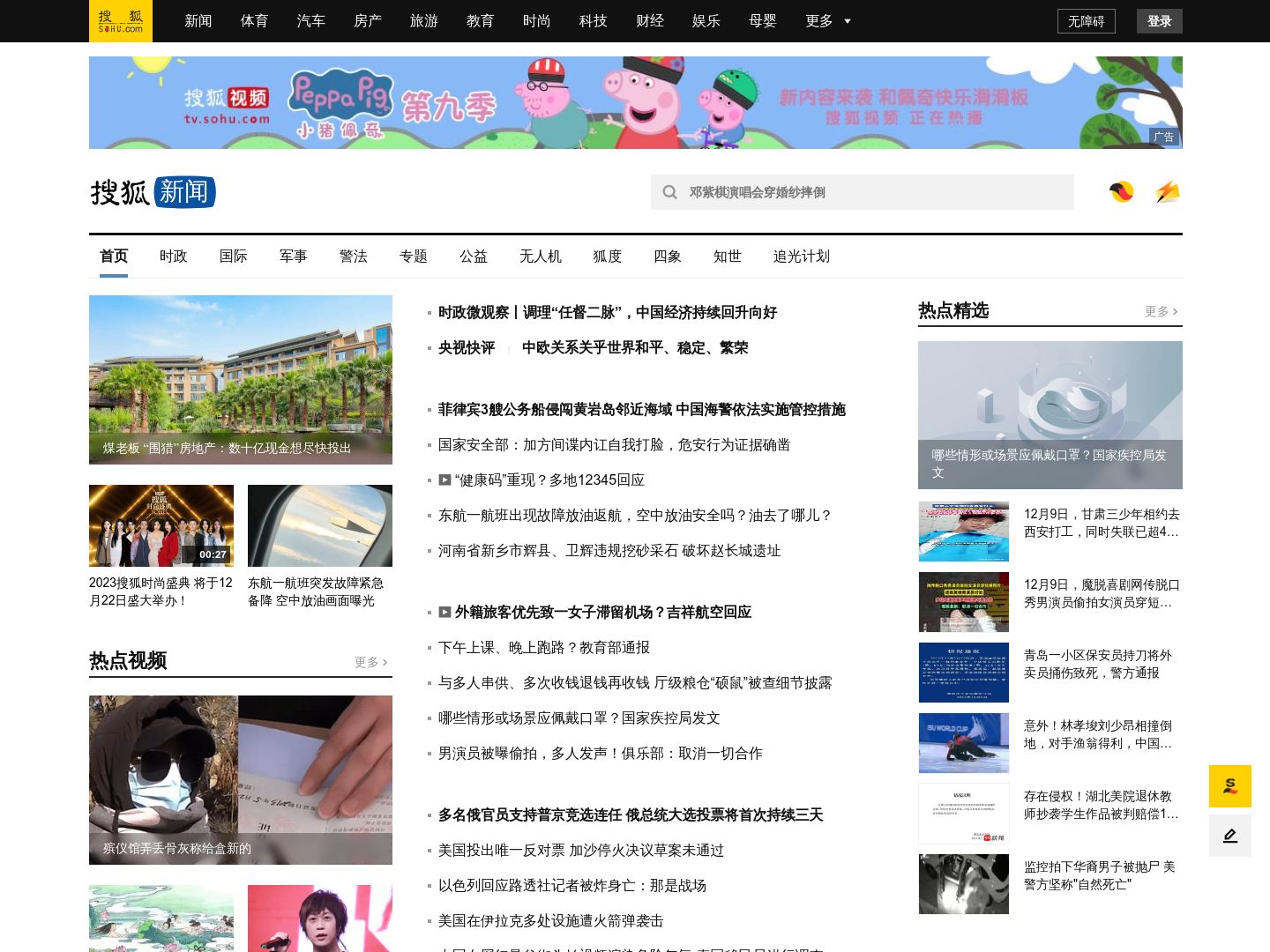Click video icon before 健康码 headline
The image size is (1270, 952).
point(445,480)
